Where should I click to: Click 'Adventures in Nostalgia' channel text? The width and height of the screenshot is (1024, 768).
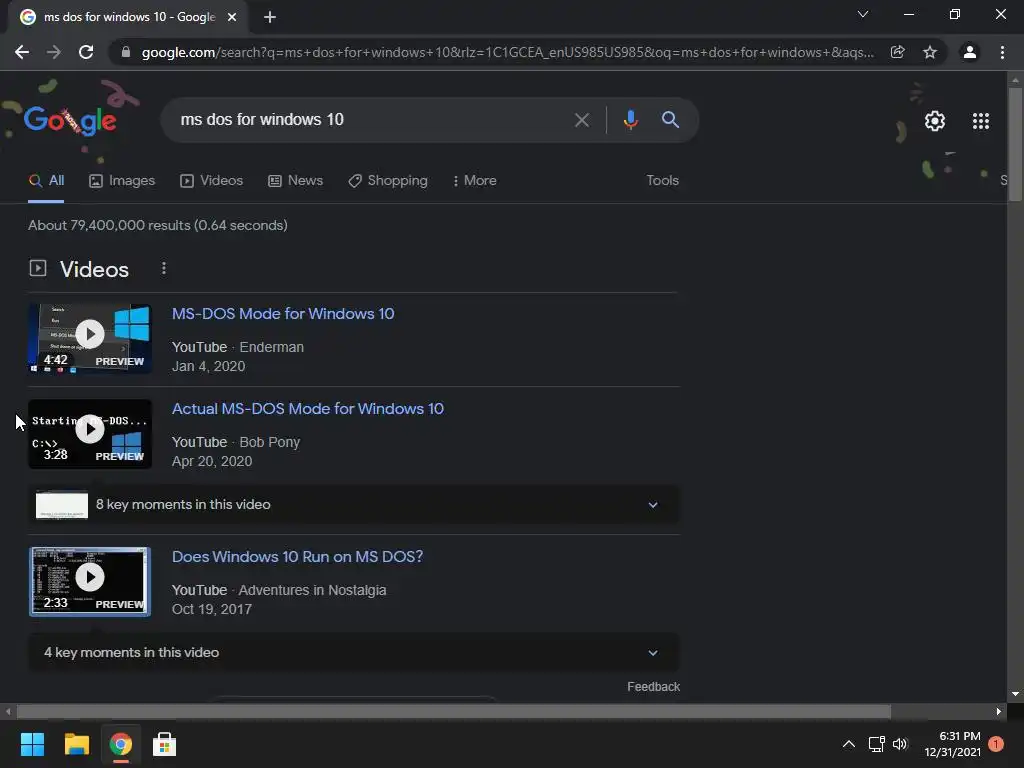point(312,590)
